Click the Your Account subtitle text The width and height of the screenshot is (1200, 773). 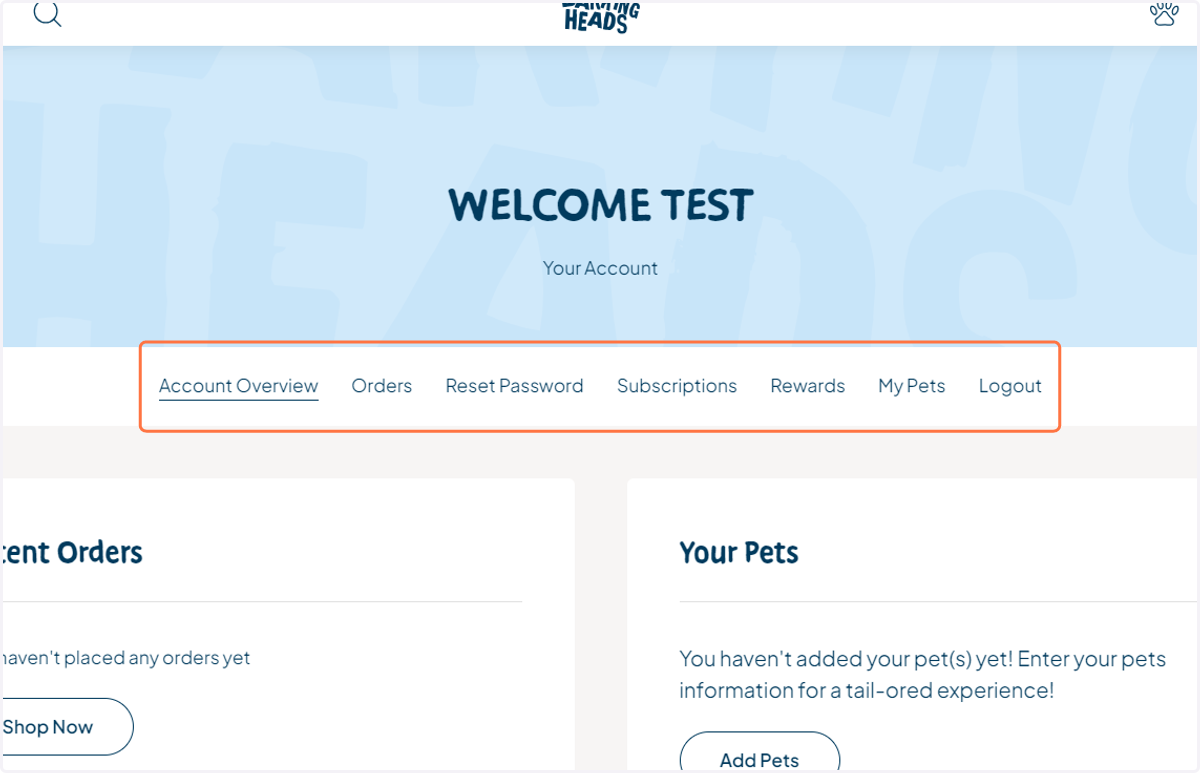600,268
